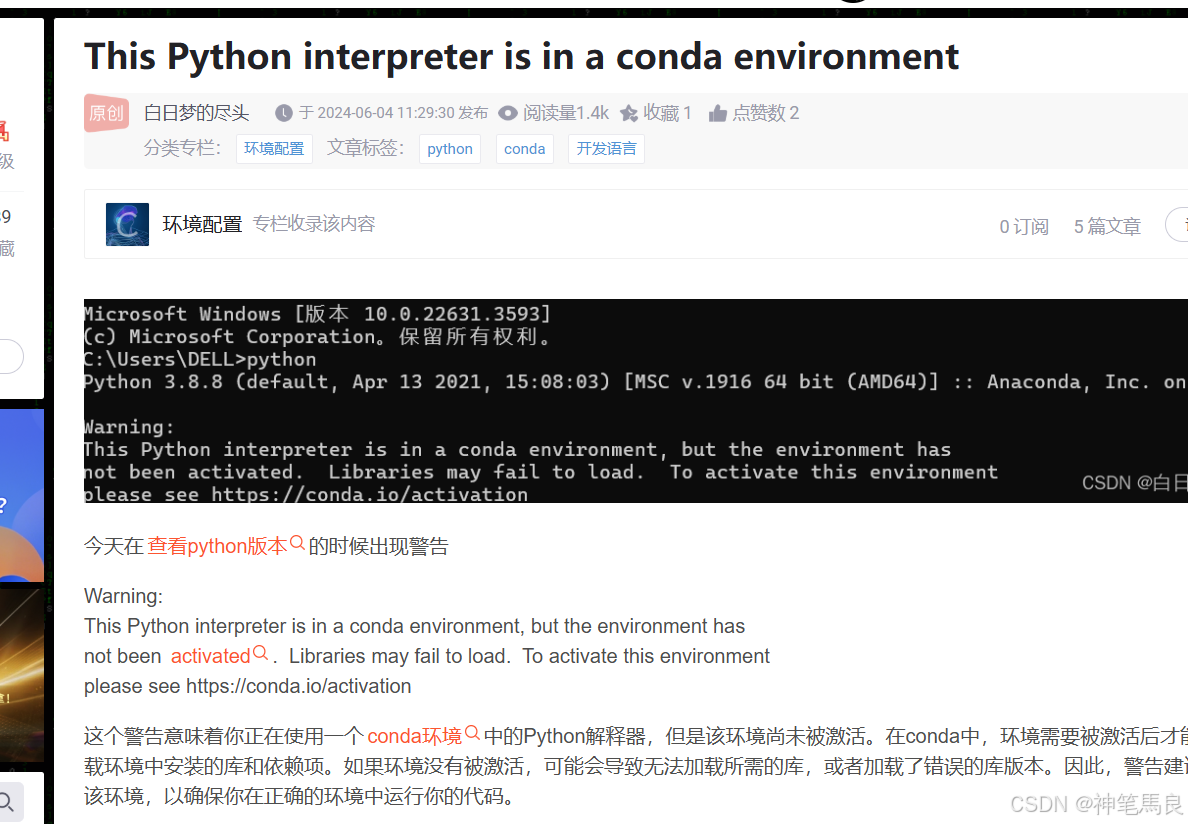Click the 原创 original-content badge

tap(105, 113)
